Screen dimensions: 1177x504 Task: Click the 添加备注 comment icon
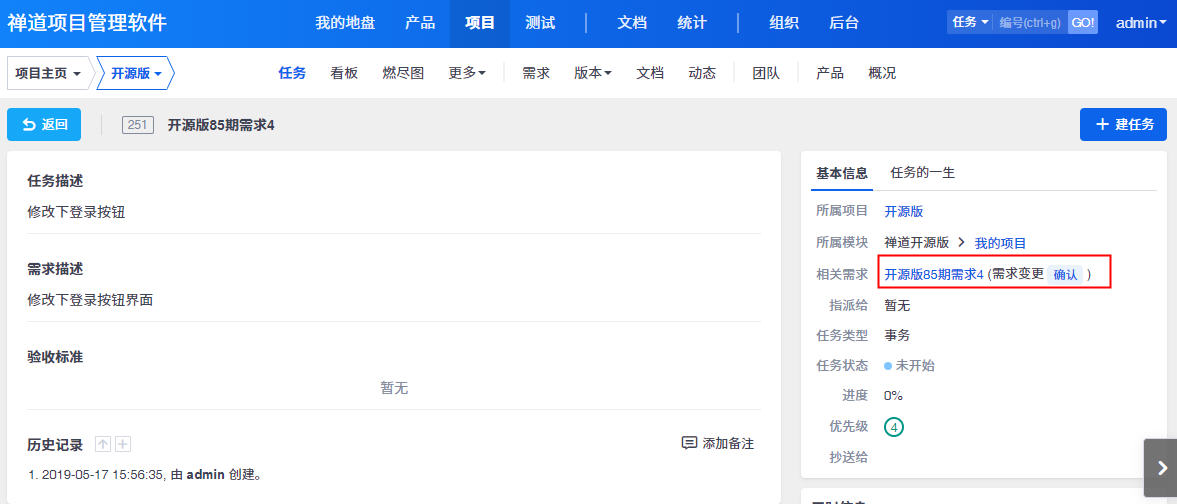(x=689, y=443)
